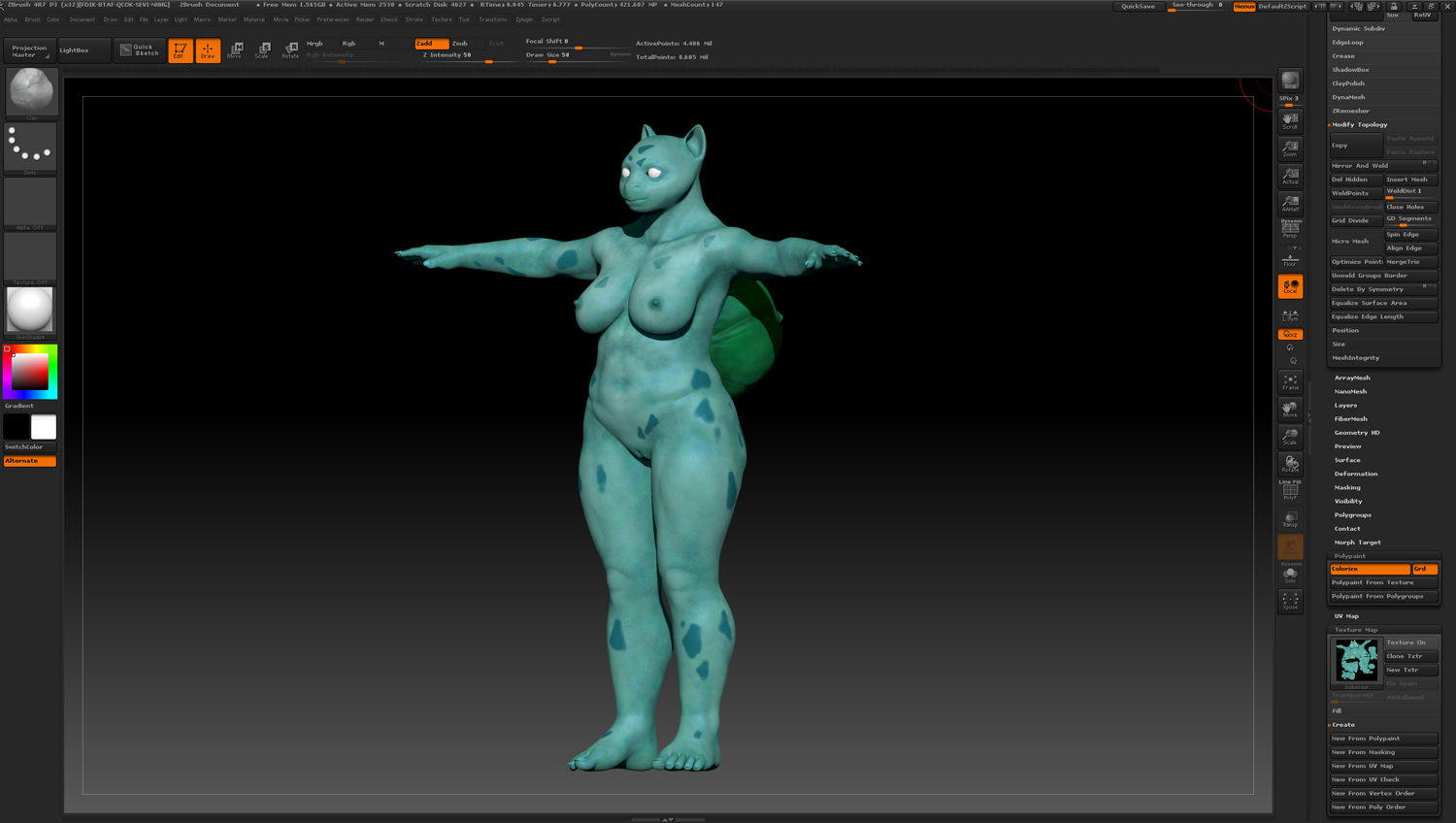This screenshot has width=1456, height=823.
Task: Click the L.Sym local symmetry icon
Action: tap(1290, 314)
